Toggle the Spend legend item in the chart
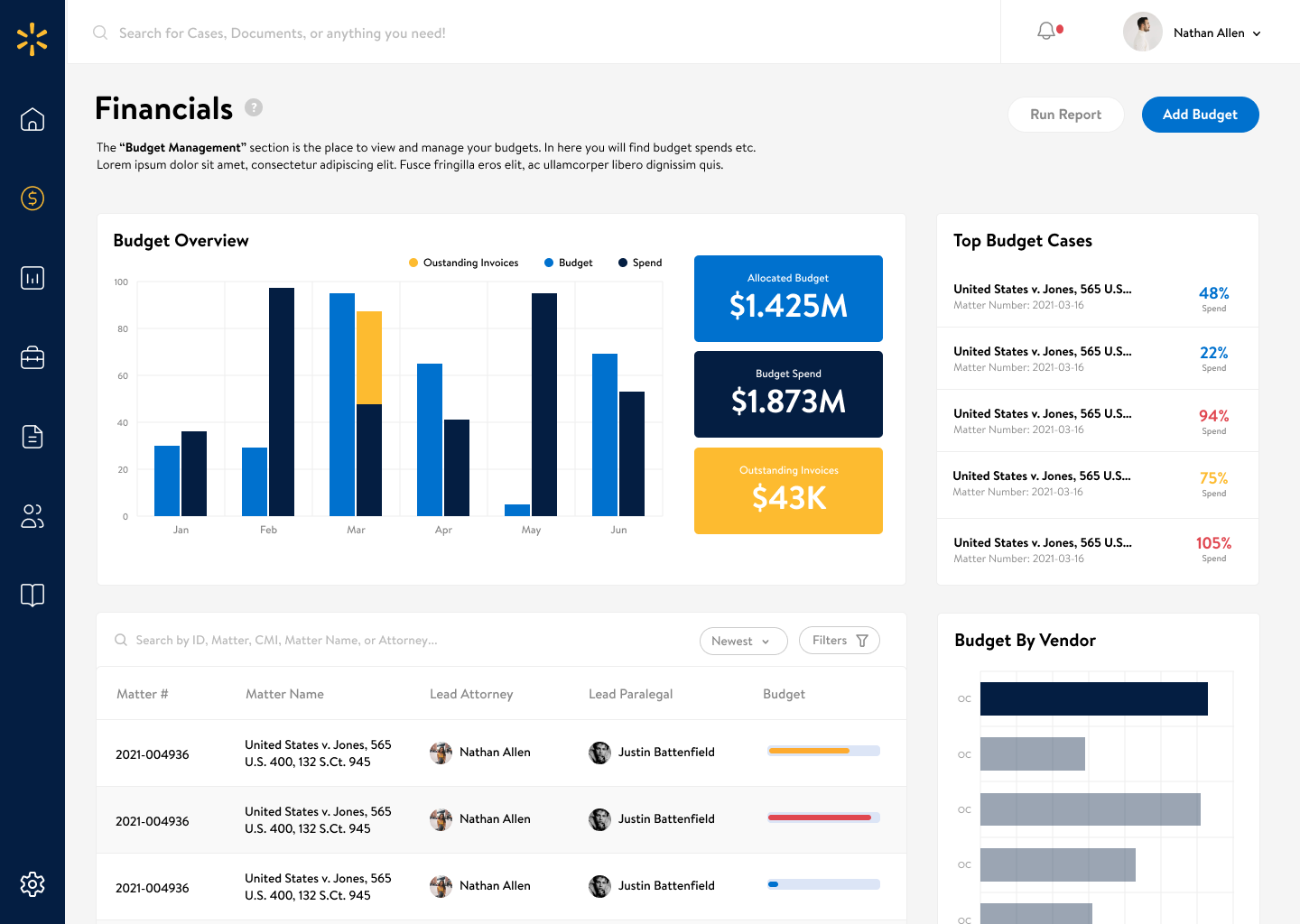The width and height of the screenshot is (1300, 924). pos(640,263)
